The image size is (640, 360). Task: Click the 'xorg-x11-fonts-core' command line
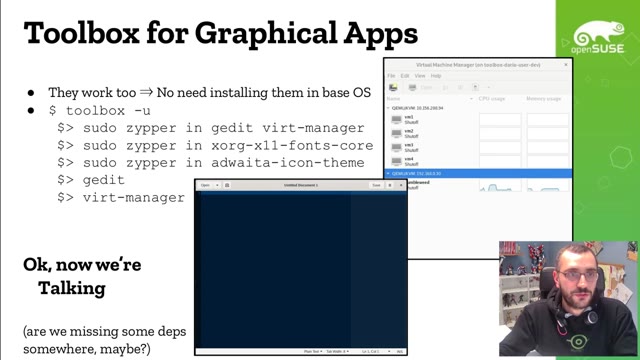215,146
